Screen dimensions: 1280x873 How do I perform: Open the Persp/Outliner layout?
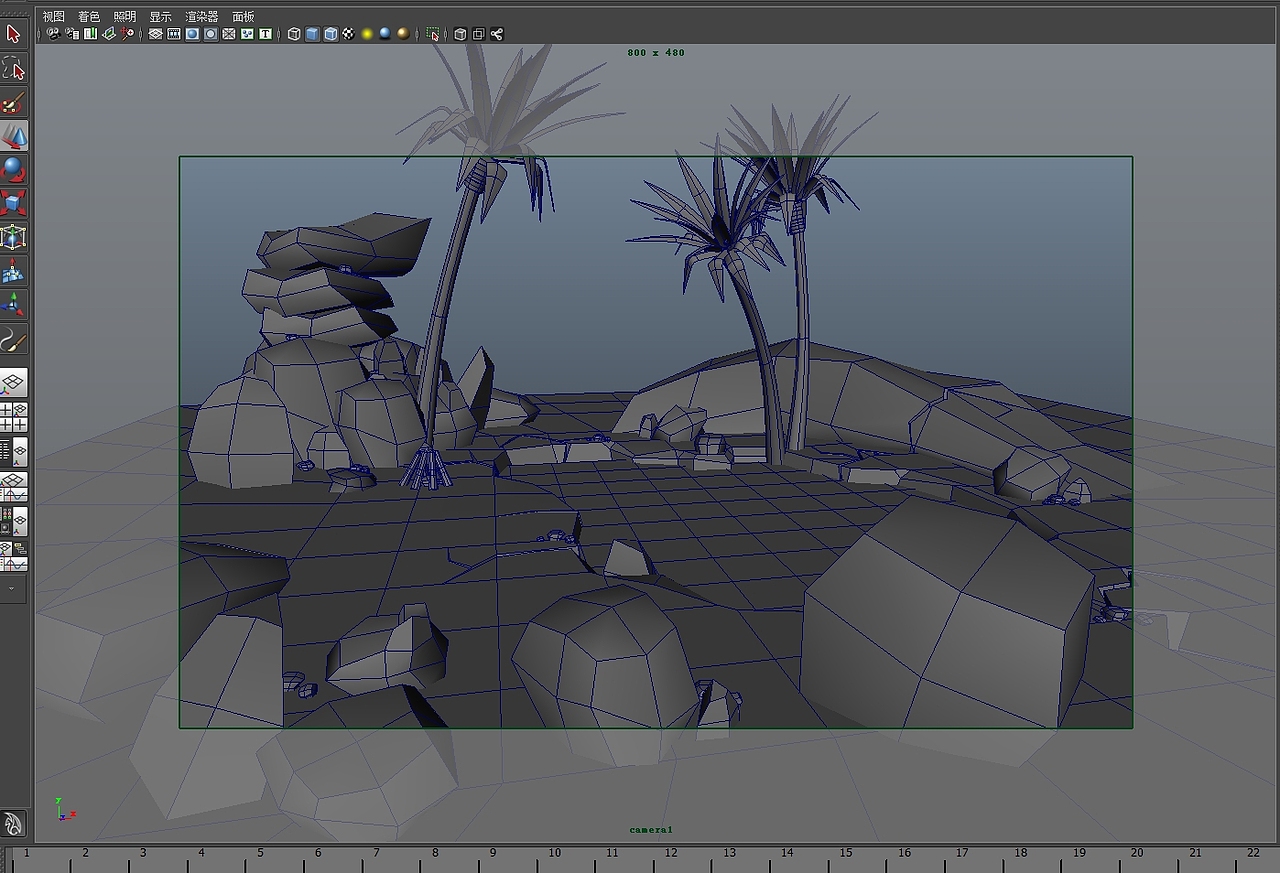pos(13,452)
